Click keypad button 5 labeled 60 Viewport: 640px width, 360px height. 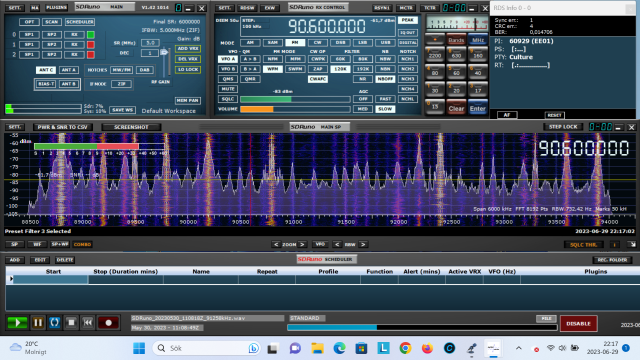(x=456, y=72)
